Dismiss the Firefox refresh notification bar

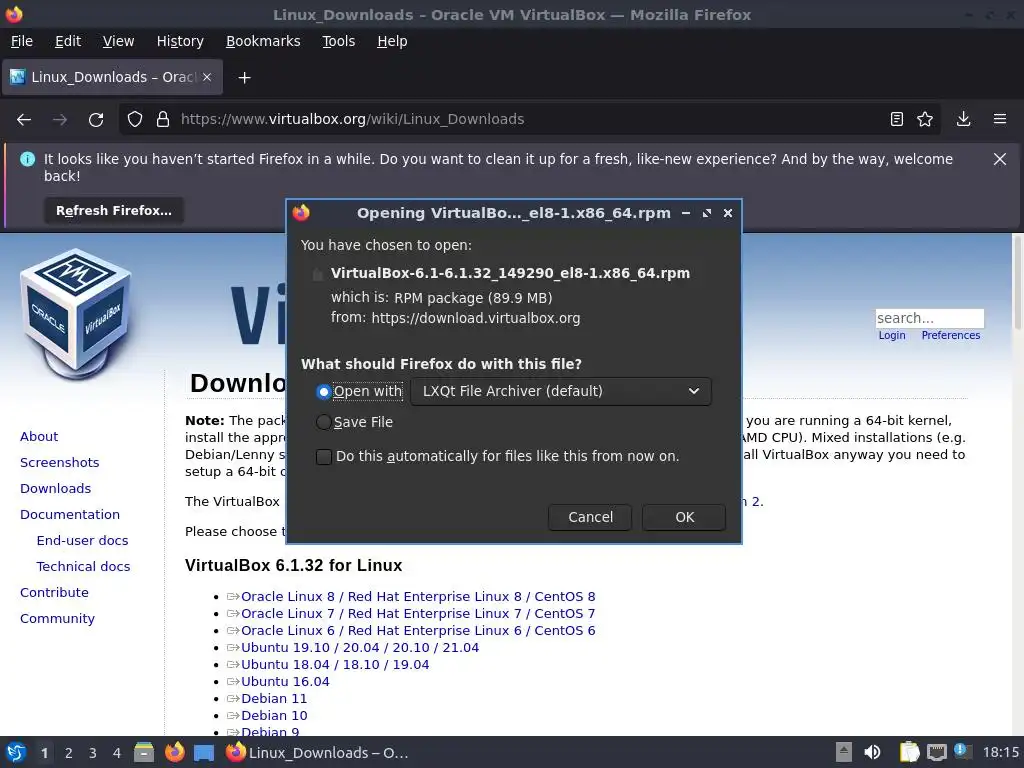(1000, 159)
